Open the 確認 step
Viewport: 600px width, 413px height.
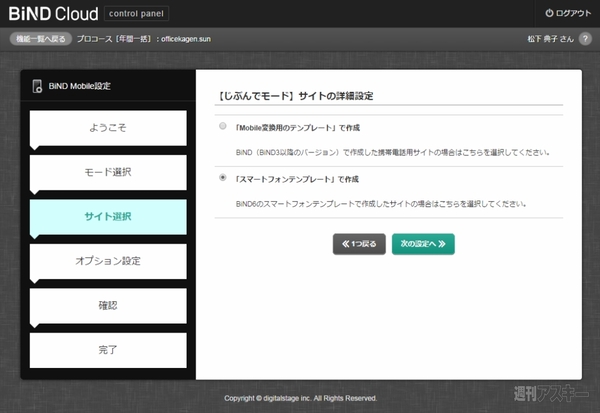pyautogui.click(x=108, y=306)
